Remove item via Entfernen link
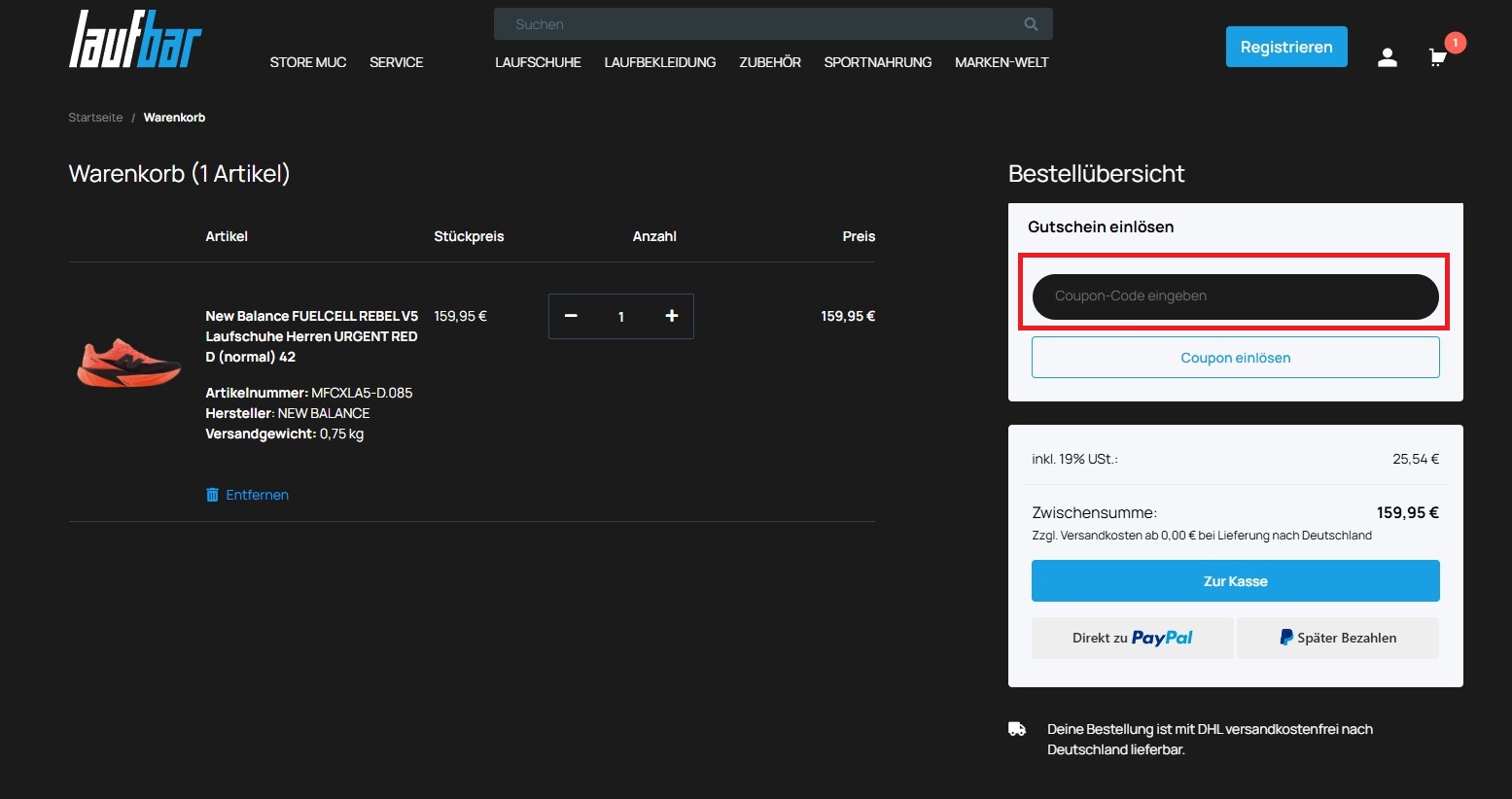The height and width of the screenshot is (799, 1512). [x=257, y=495]
